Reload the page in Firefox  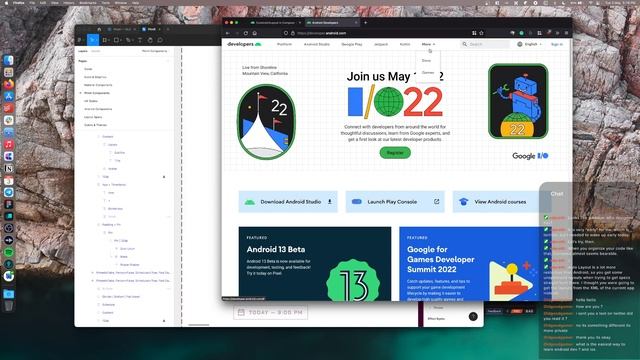(x=246, y=33)
